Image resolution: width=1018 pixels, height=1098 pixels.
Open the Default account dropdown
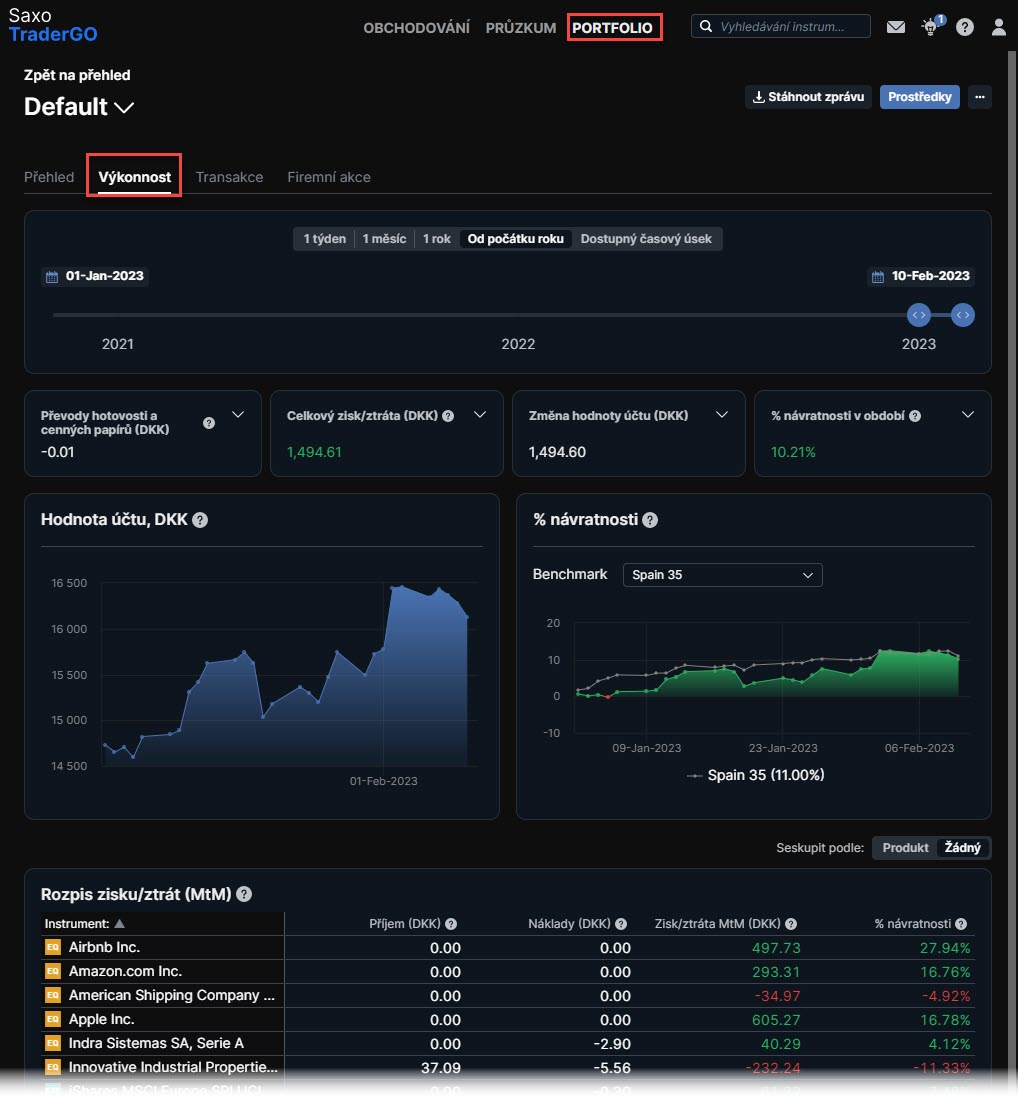78,107
